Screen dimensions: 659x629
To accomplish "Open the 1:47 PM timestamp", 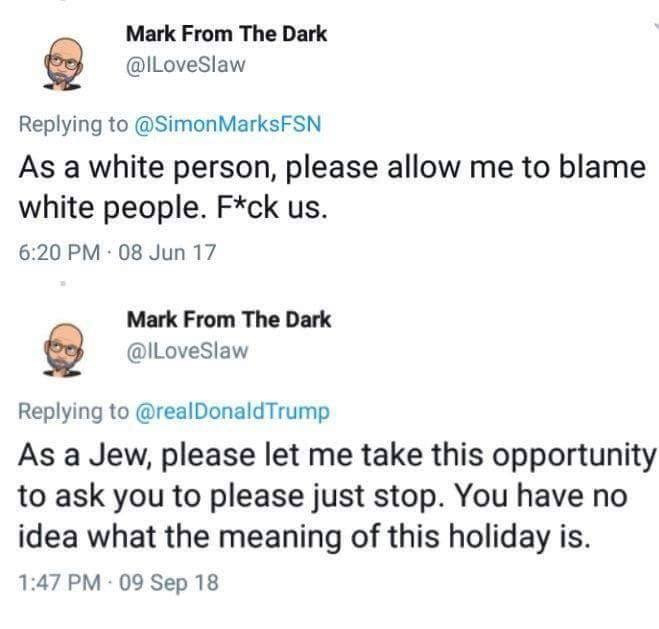I will click(x=59, y=582).
